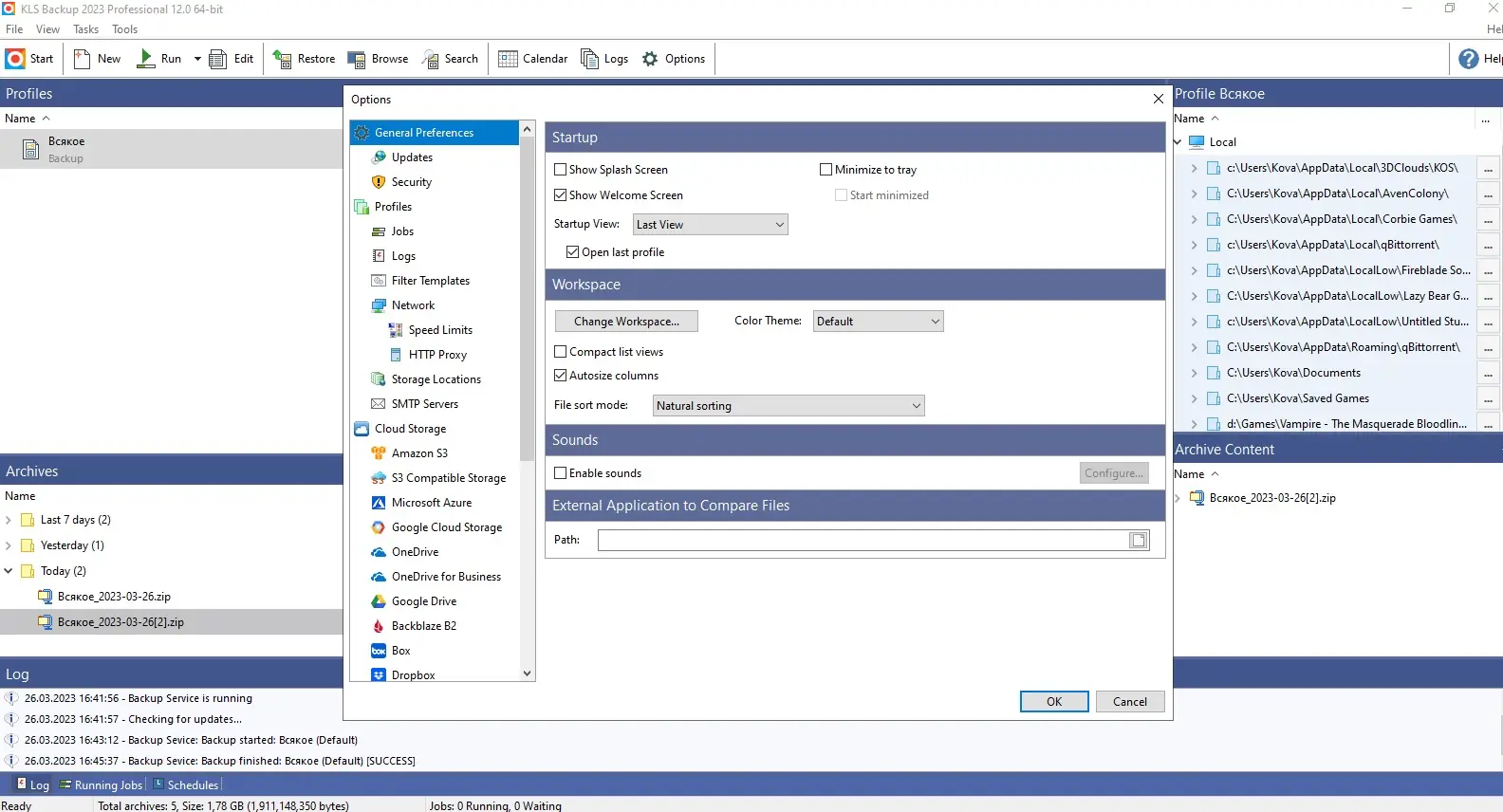Toggle Show Splash Screen checkbox
Screen dimensions: 1503x812
561,170
